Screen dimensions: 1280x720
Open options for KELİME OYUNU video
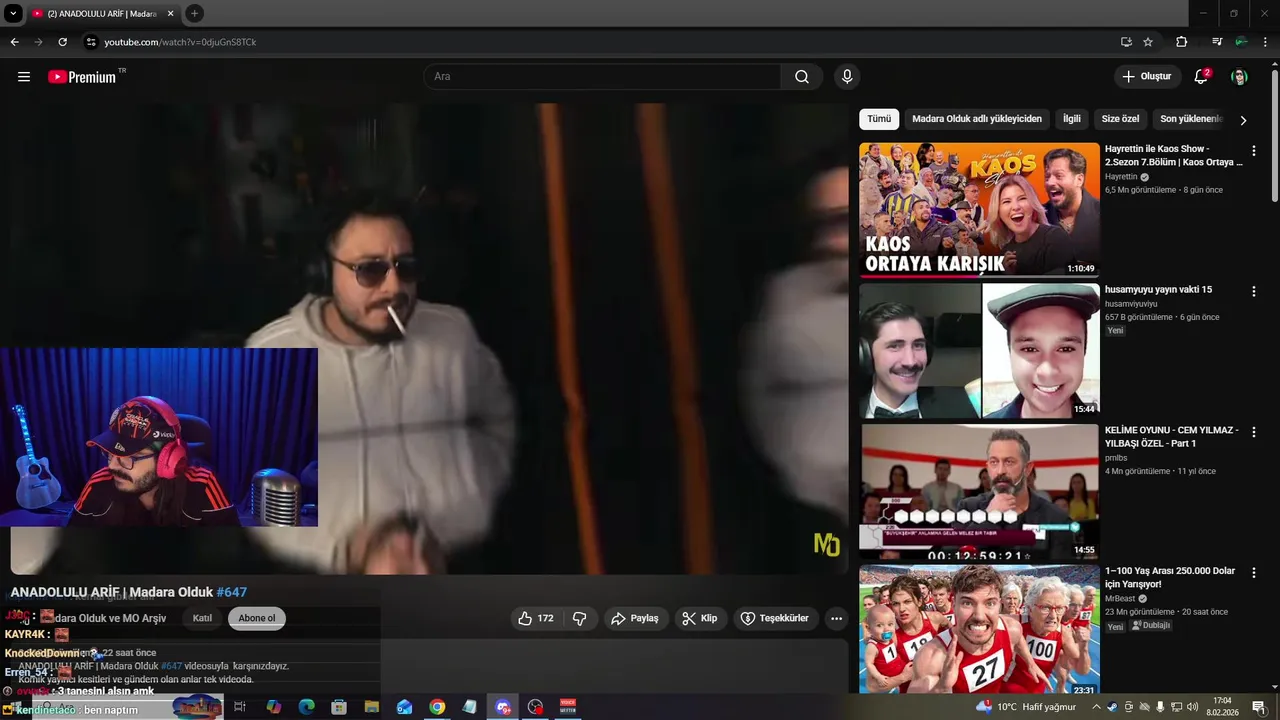(x=1254, y=433)
